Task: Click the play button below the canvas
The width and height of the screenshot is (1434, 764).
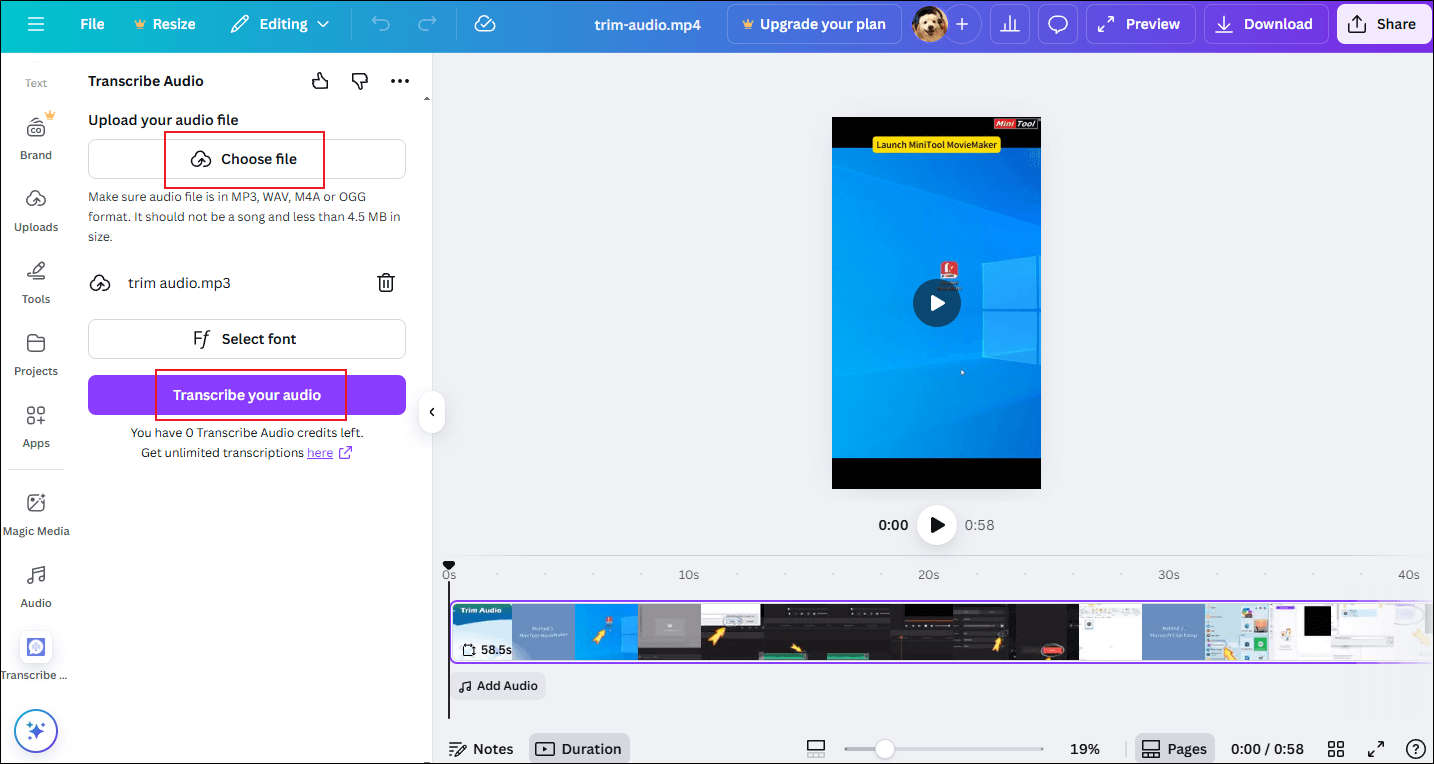Action: coord(937,525)
